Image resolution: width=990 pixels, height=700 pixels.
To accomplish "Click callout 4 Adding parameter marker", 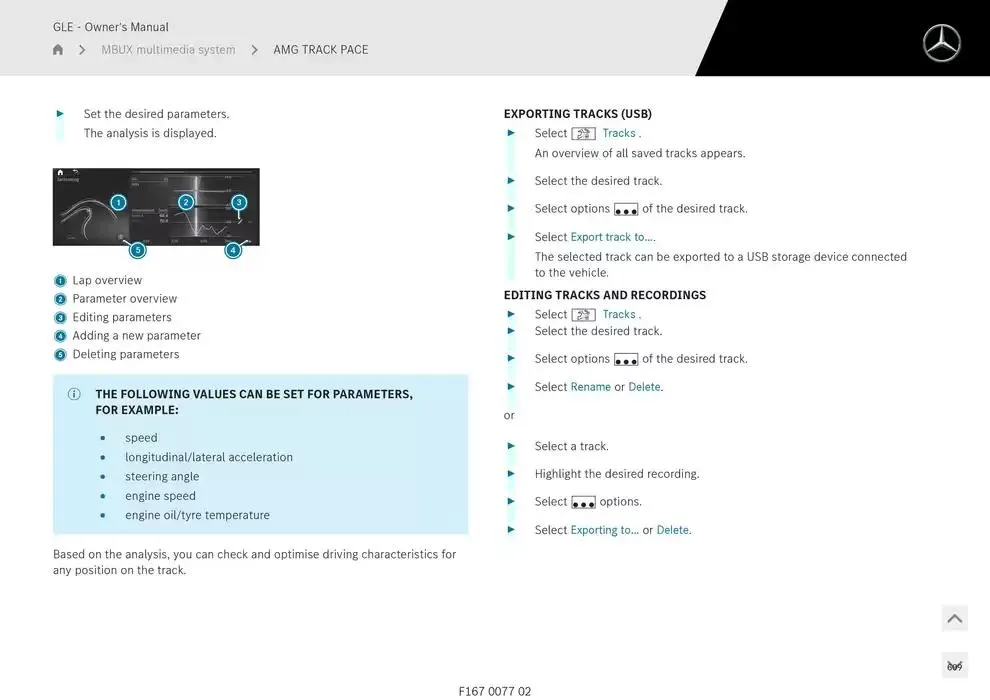I will 233,250.
